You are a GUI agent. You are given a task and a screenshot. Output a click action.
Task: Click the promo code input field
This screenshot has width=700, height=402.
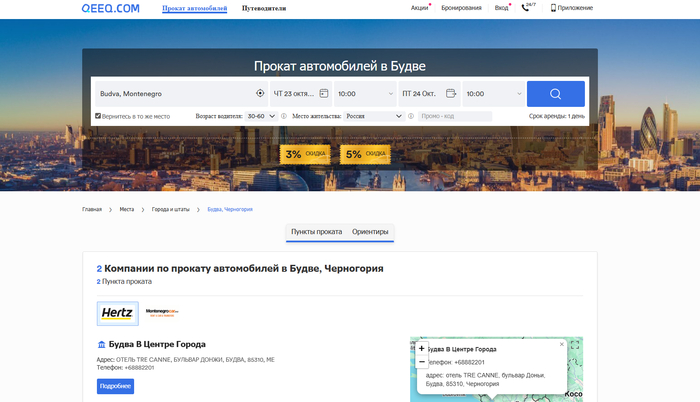pos(455,116)
